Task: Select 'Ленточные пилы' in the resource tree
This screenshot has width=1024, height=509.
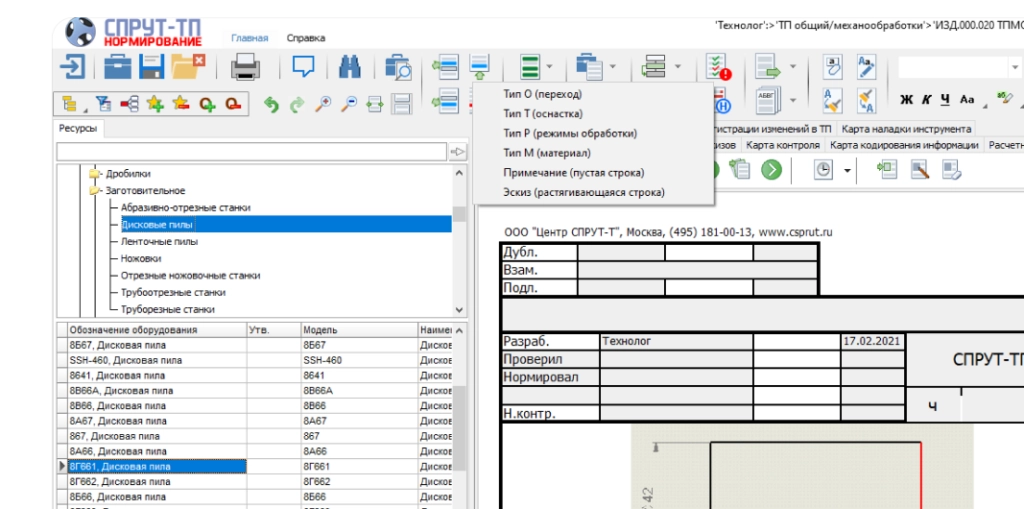Action: (x=159, y=241)
